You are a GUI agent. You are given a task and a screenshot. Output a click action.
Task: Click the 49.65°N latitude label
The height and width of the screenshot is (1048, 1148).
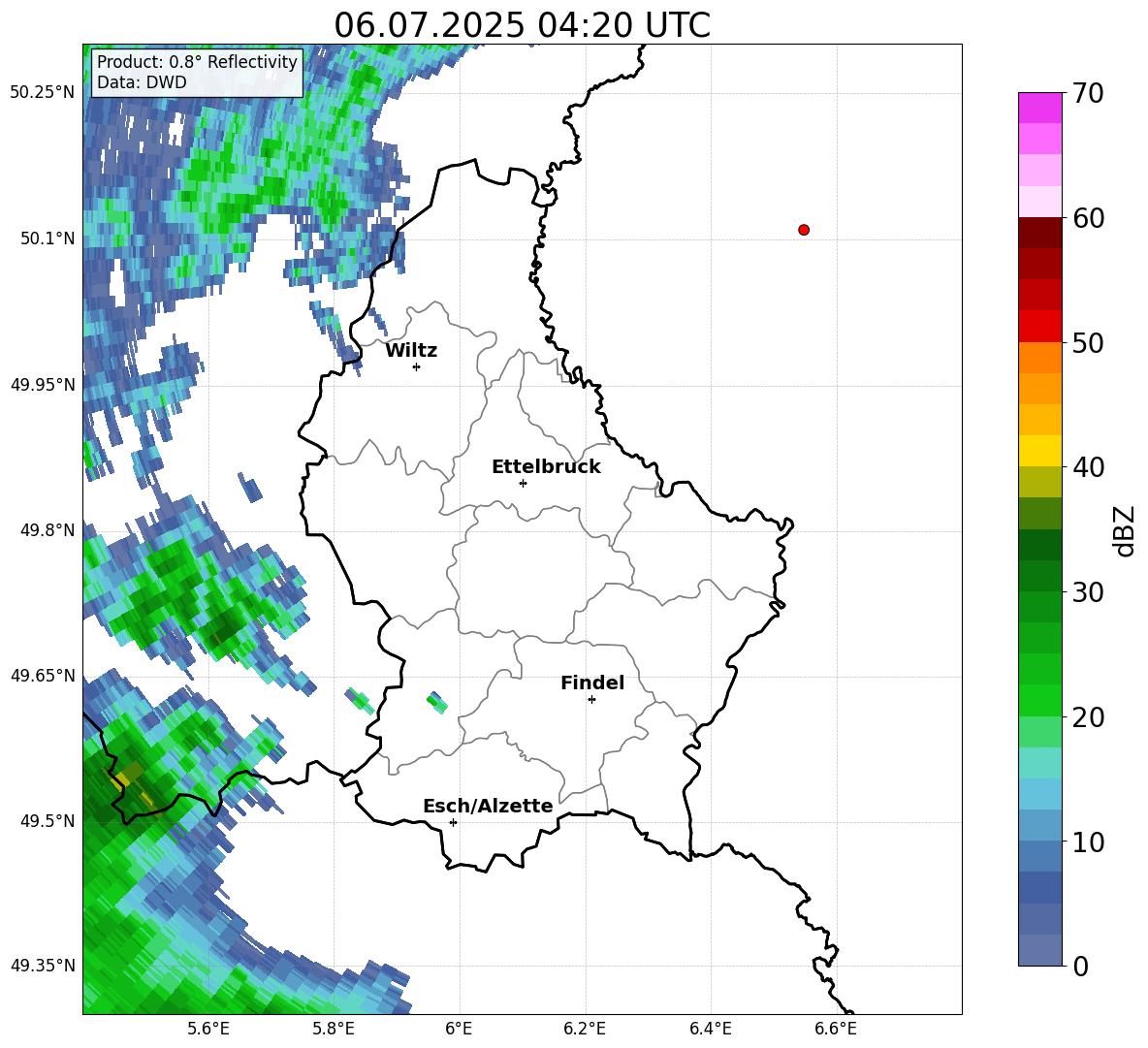click(43, 675)
